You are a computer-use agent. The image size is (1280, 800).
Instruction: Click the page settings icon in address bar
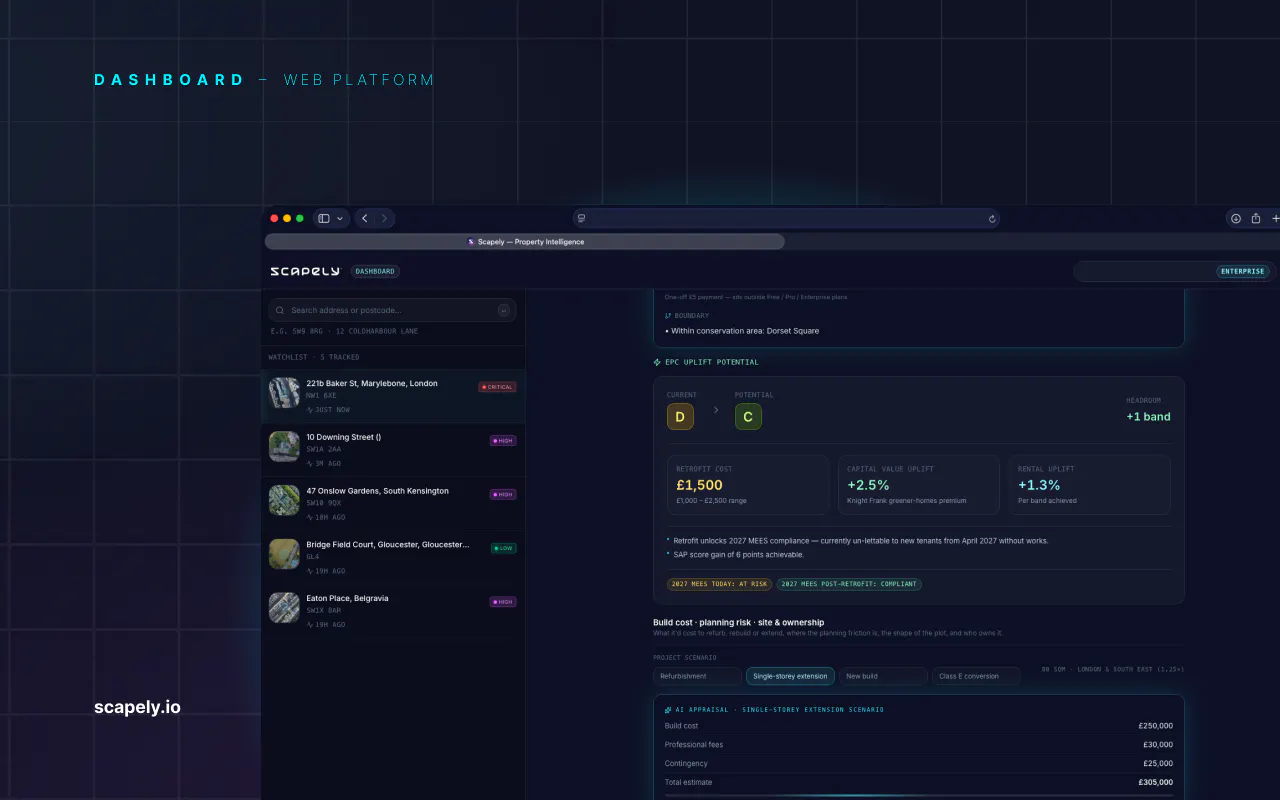coord(582,218)
